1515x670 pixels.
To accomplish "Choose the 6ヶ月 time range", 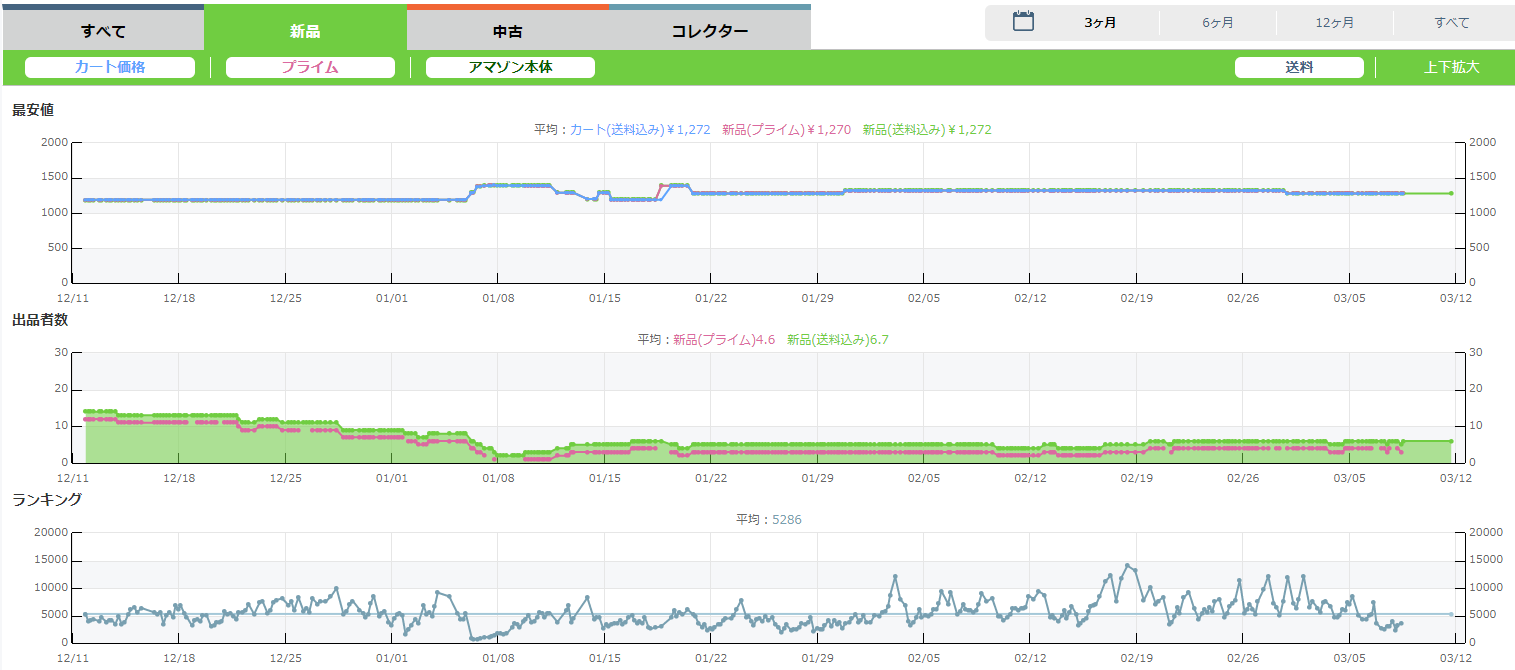I will click(x=1217, y=23).
